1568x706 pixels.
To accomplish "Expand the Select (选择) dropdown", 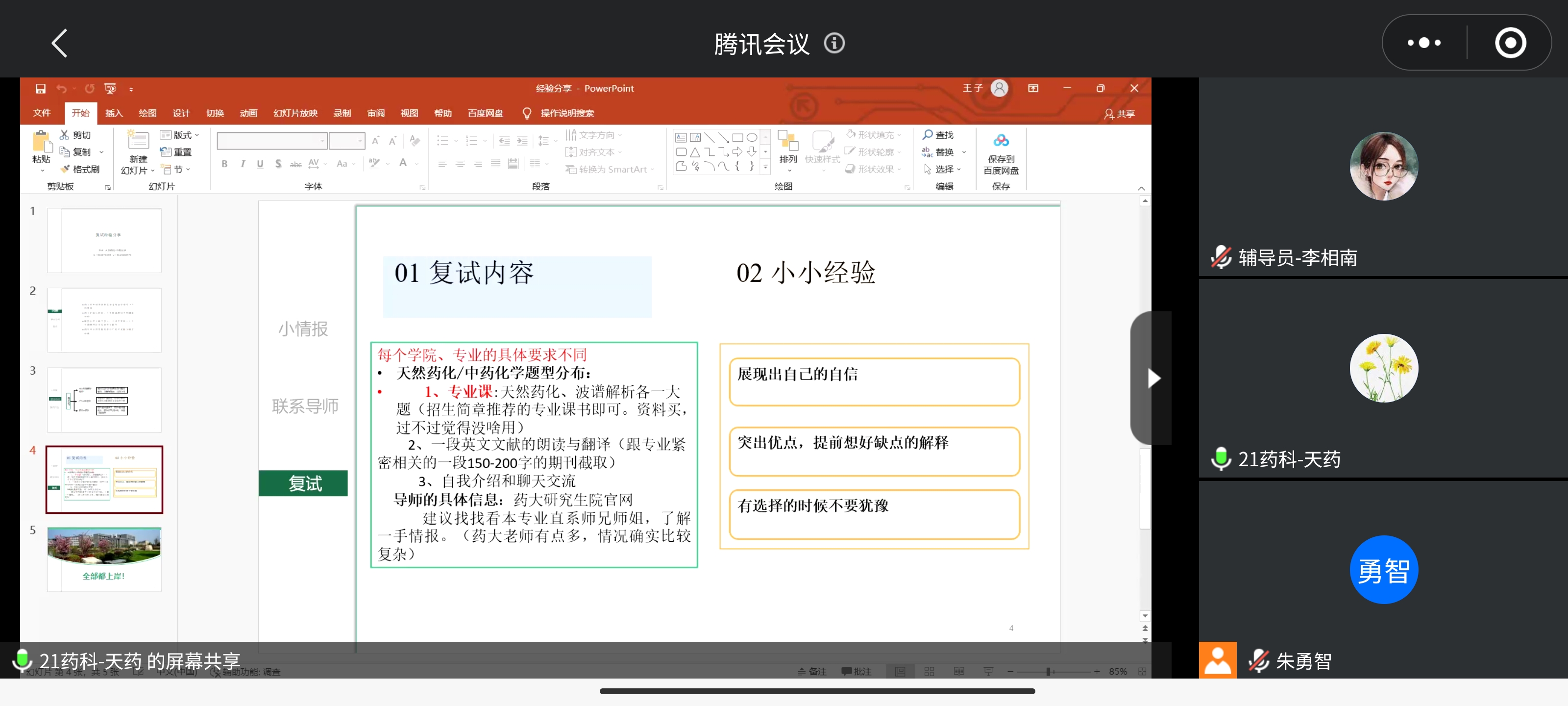I will point(943,169).
